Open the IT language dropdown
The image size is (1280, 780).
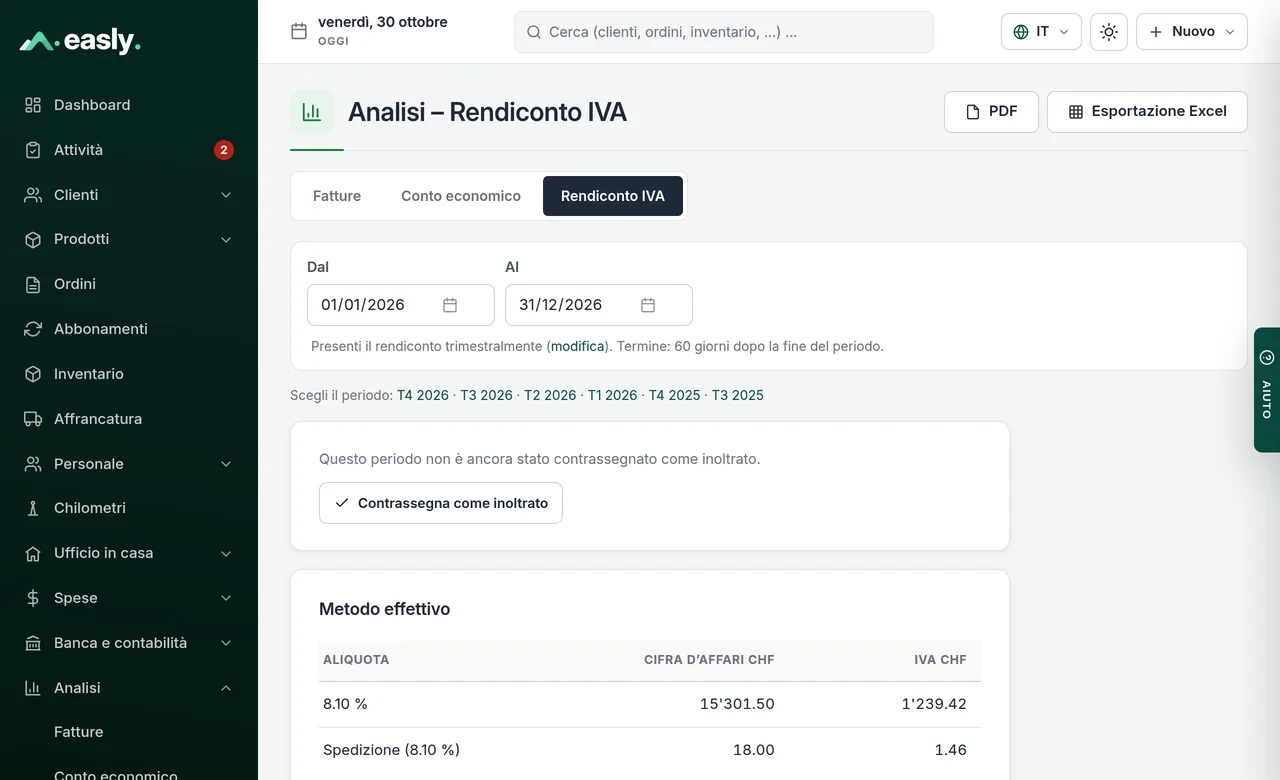click(1041, 32)
